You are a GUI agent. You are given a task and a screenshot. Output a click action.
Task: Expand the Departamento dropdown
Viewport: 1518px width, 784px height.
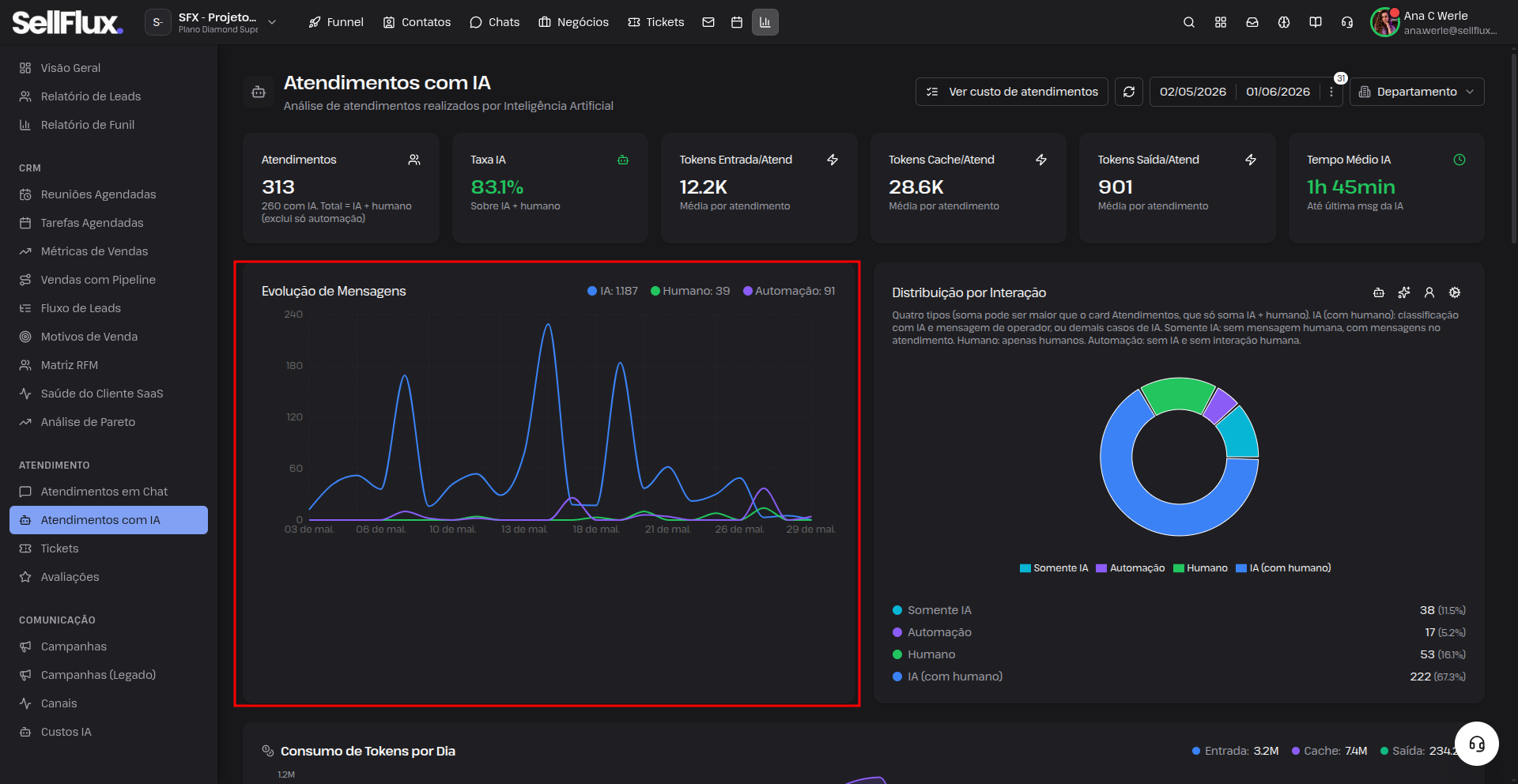point(1417,92)
